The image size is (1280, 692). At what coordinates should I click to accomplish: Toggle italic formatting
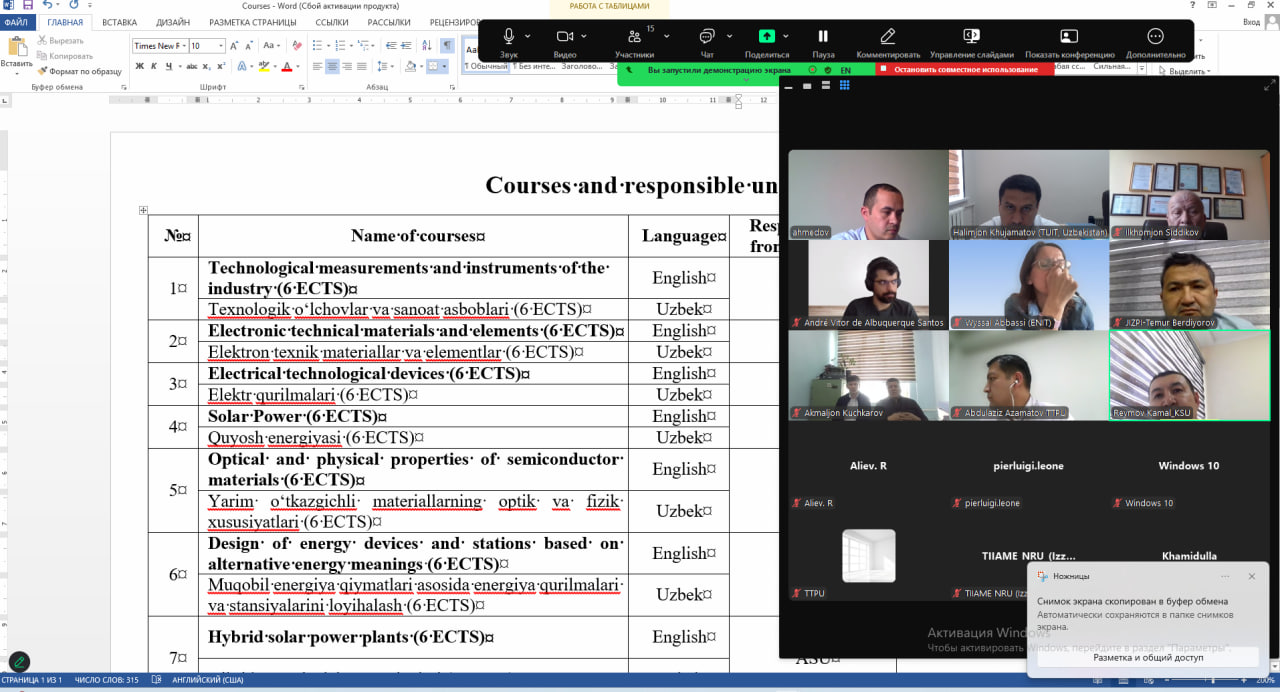pyautogui.click(x=153, y=66)
